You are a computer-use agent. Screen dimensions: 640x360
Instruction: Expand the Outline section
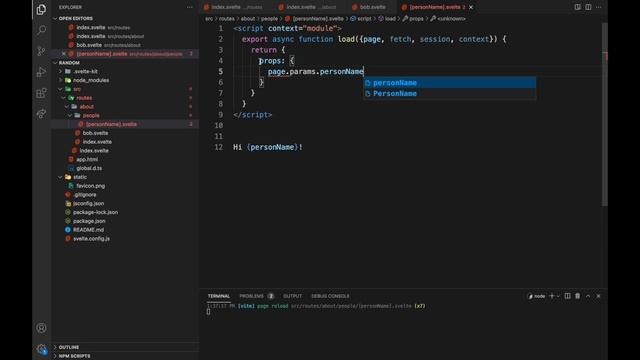click(x=69, y=347)
